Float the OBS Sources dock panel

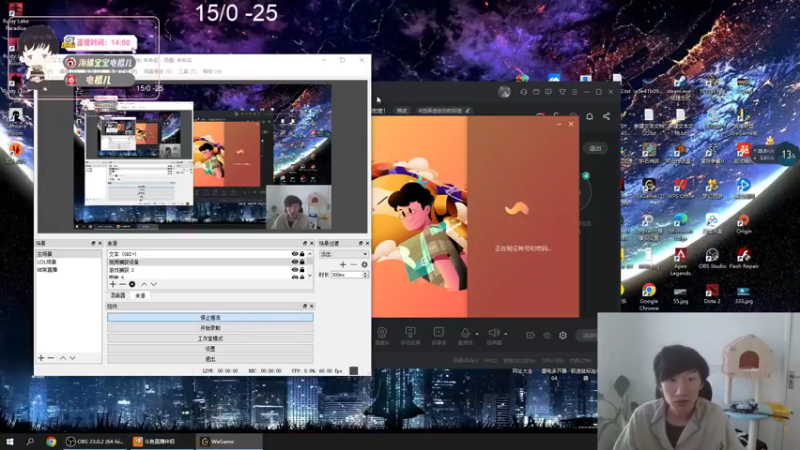point(305,243)
